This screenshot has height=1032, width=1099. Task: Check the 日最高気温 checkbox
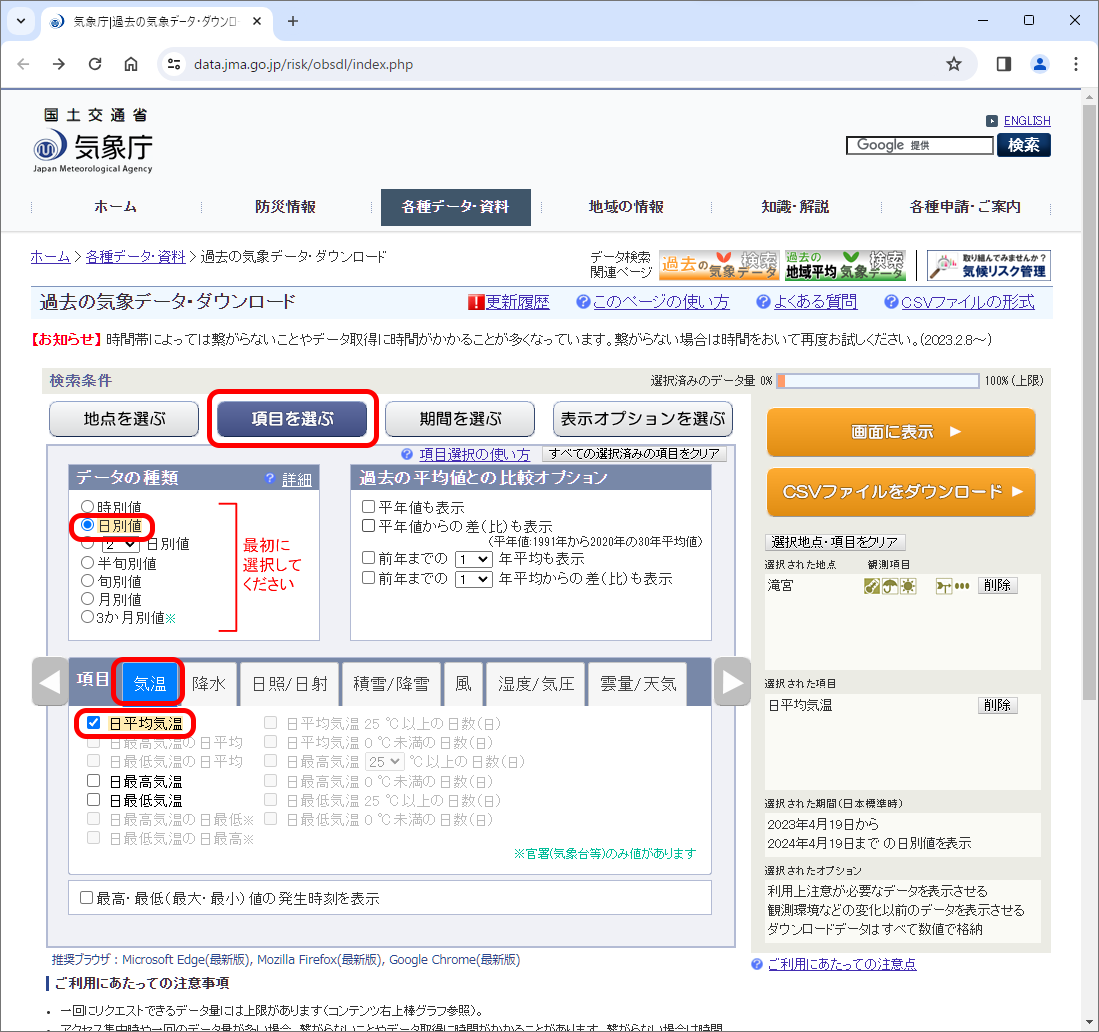click(94, 780)
